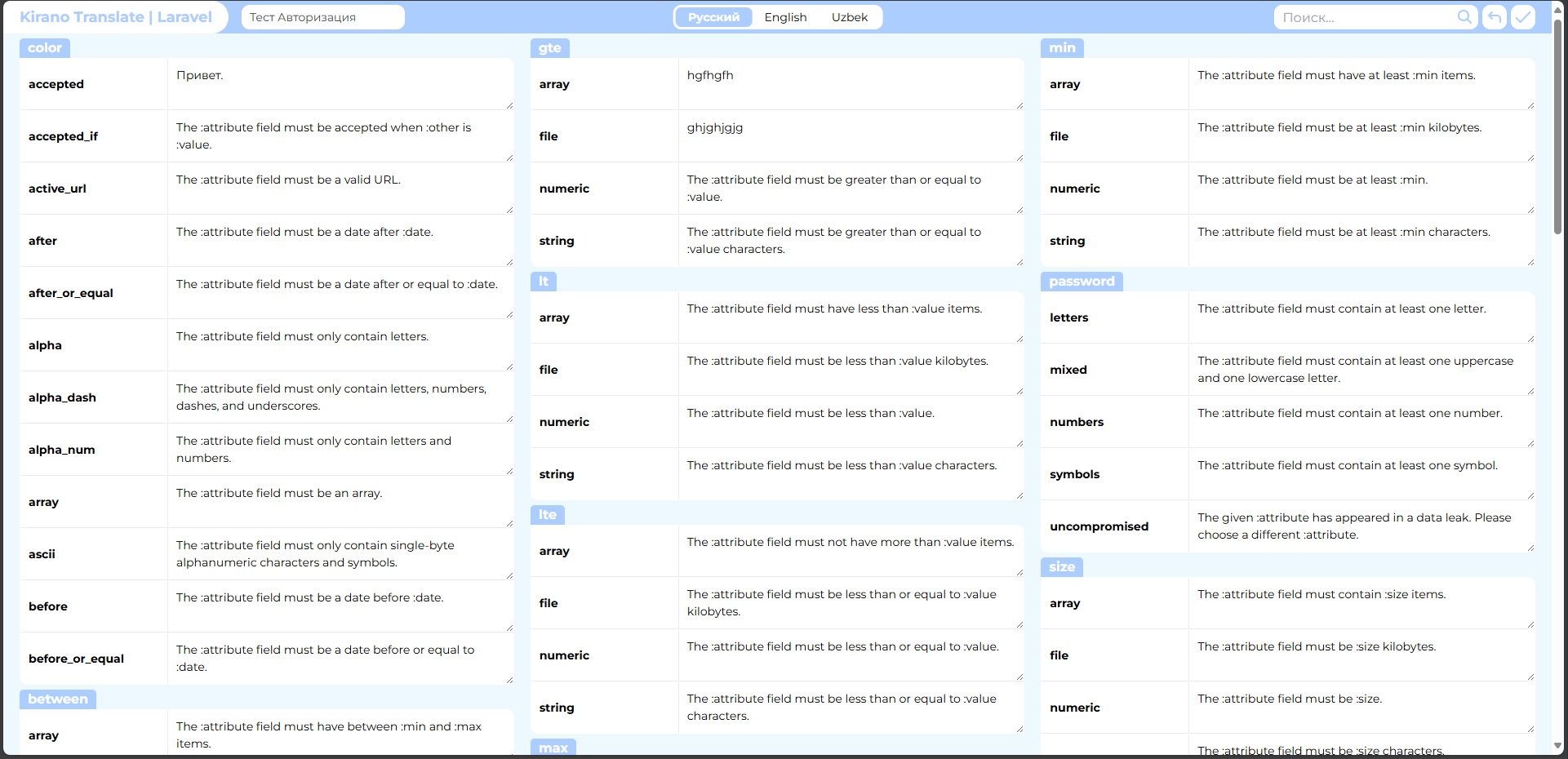
Task: Open the Kirano Translate | Laravel logo link
Action: [x=116, y=17]
